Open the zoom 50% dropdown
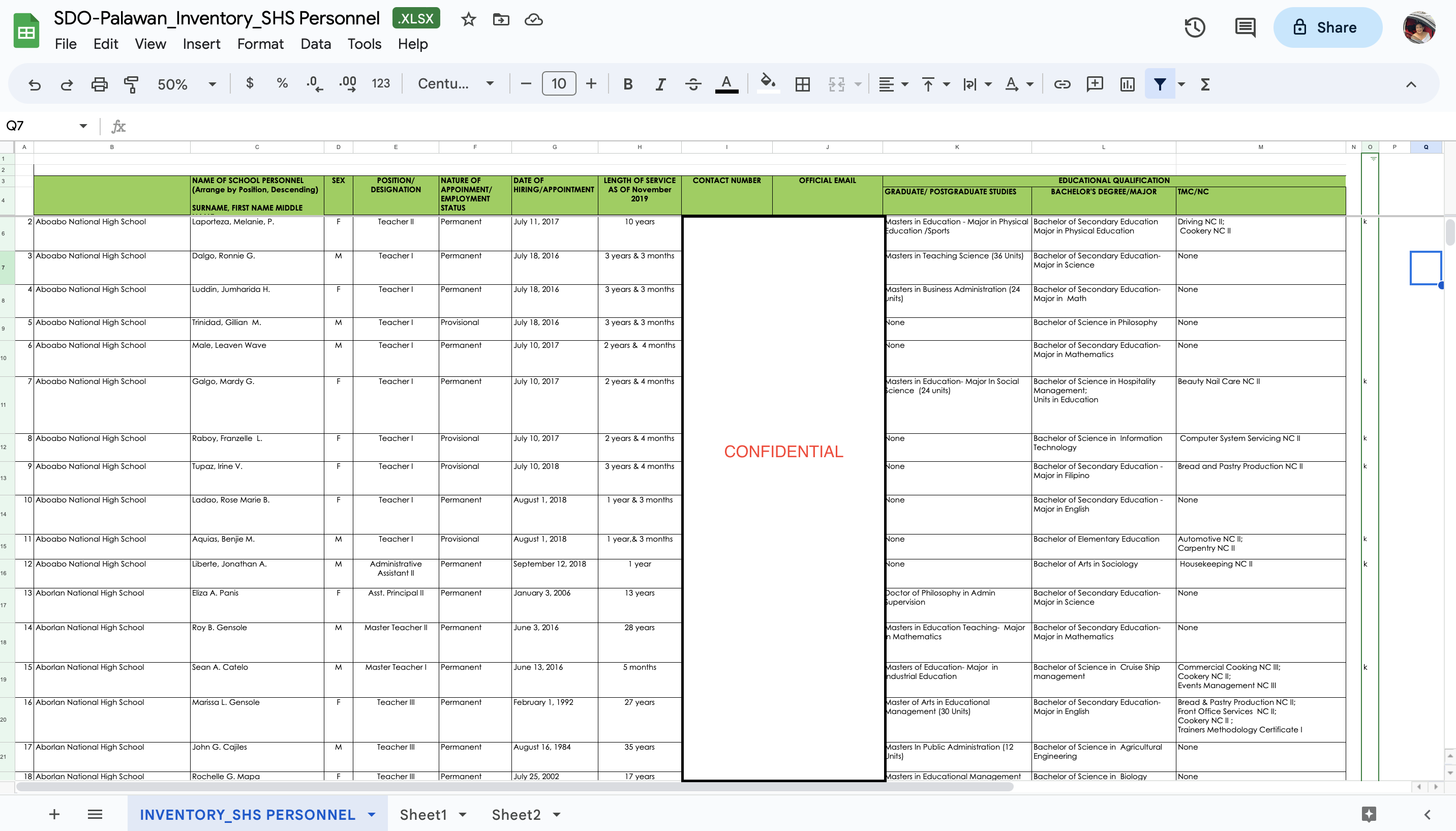The width and height of the screenshot is (1456, 831). click(x=186, y=84)
